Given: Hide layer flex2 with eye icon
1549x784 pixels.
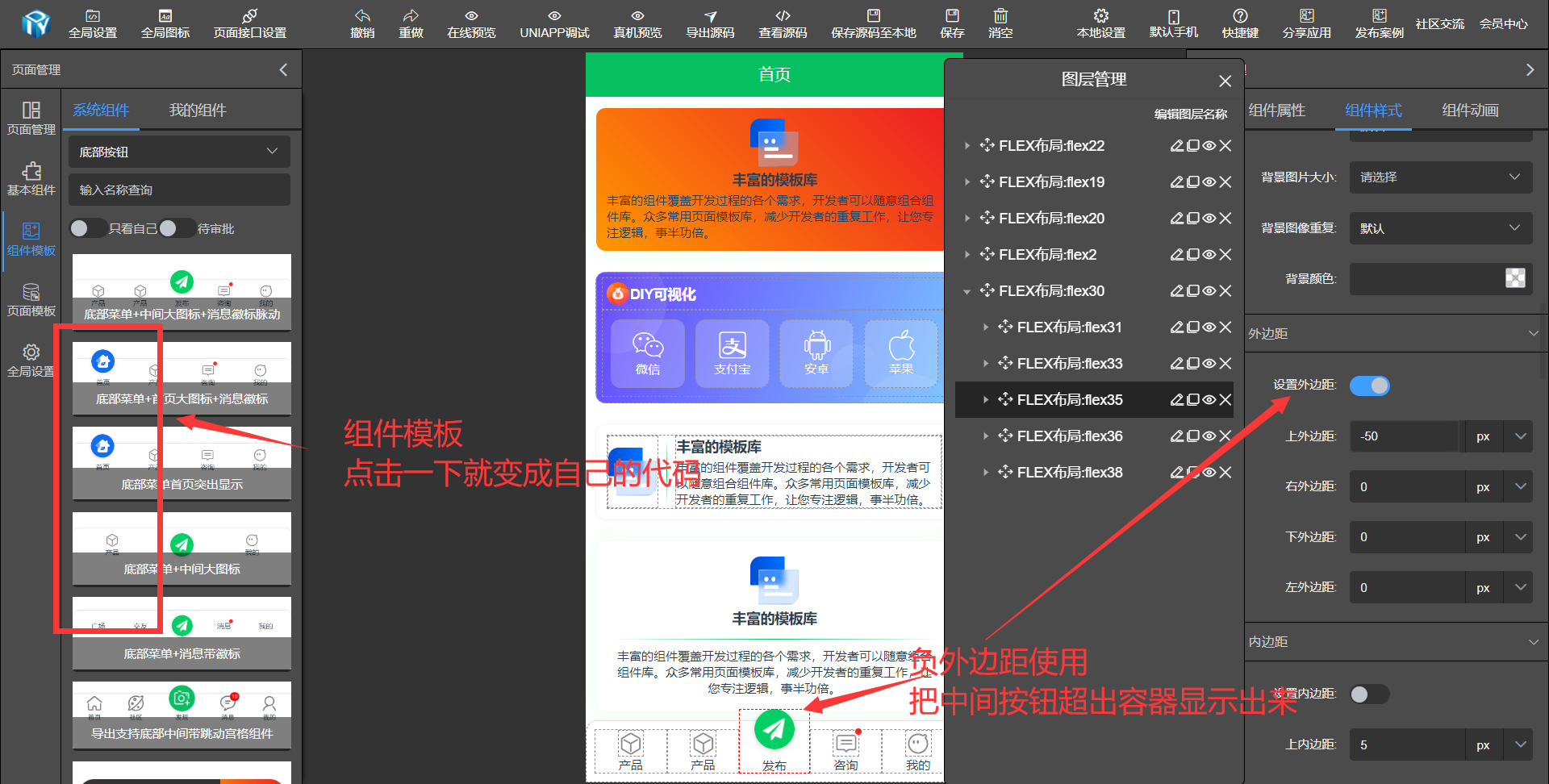Looking at the screenshot, I should point(1209,254).
